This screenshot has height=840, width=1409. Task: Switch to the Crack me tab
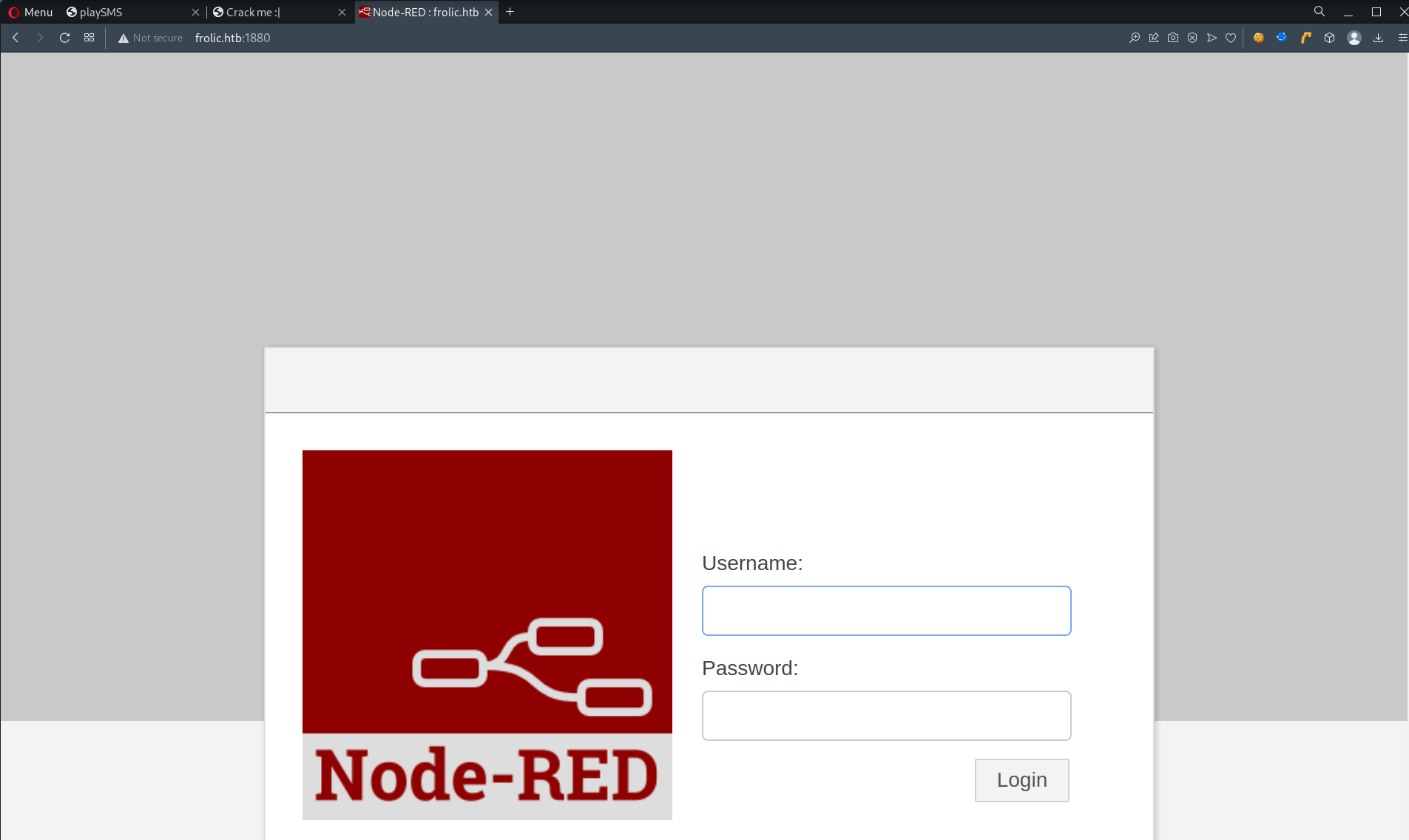tap(280, 12)
